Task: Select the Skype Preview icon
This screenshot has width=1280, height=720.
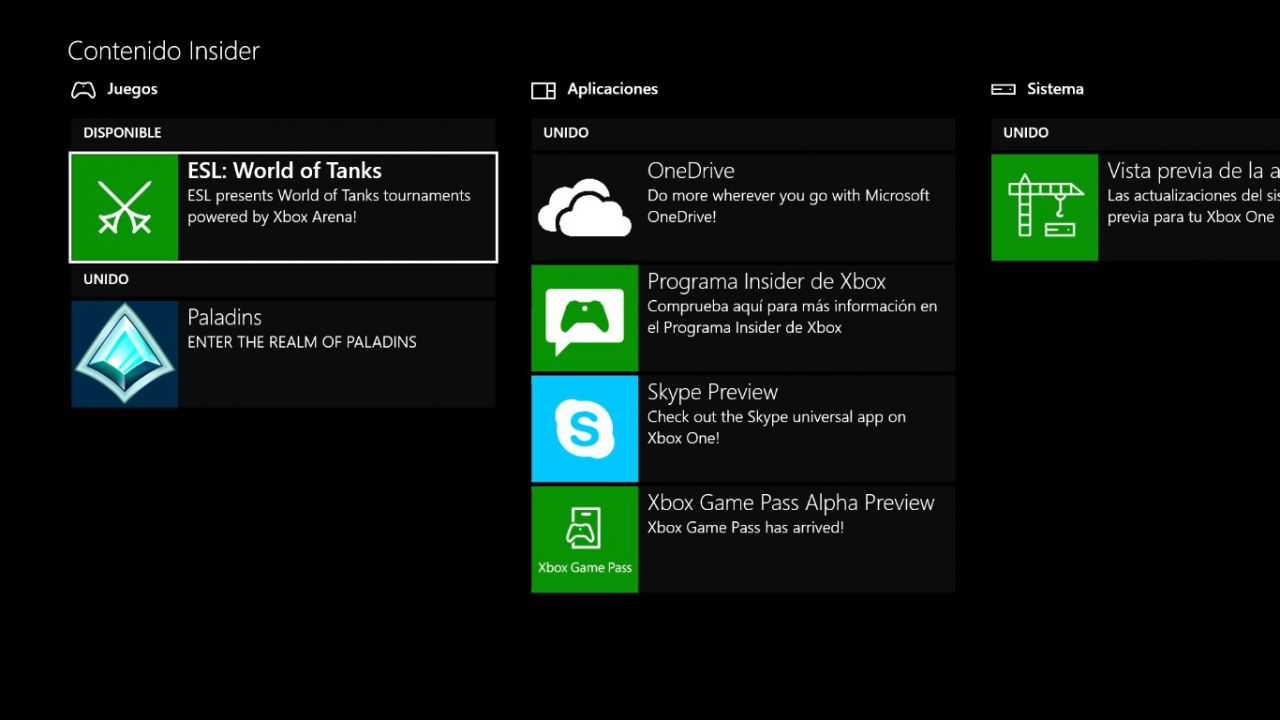Action: (x=584, y=428)
